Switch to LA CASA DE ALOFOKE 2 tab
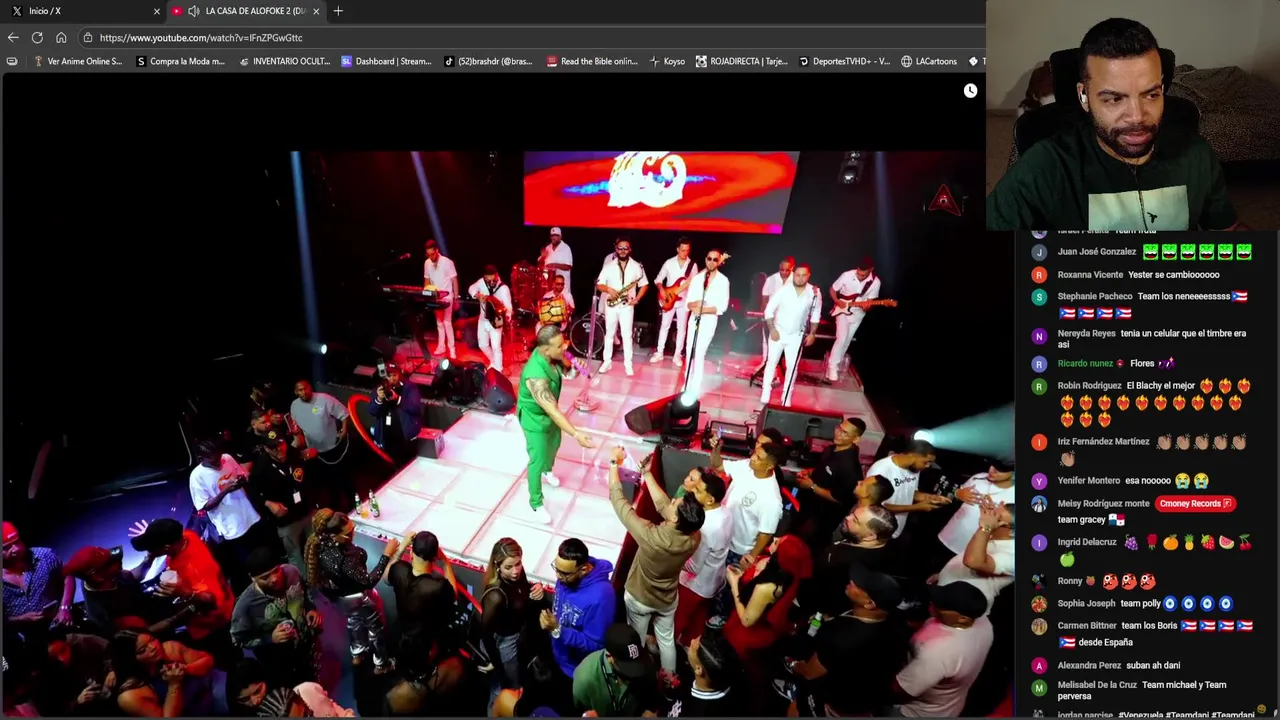 [x=246, y=11]
